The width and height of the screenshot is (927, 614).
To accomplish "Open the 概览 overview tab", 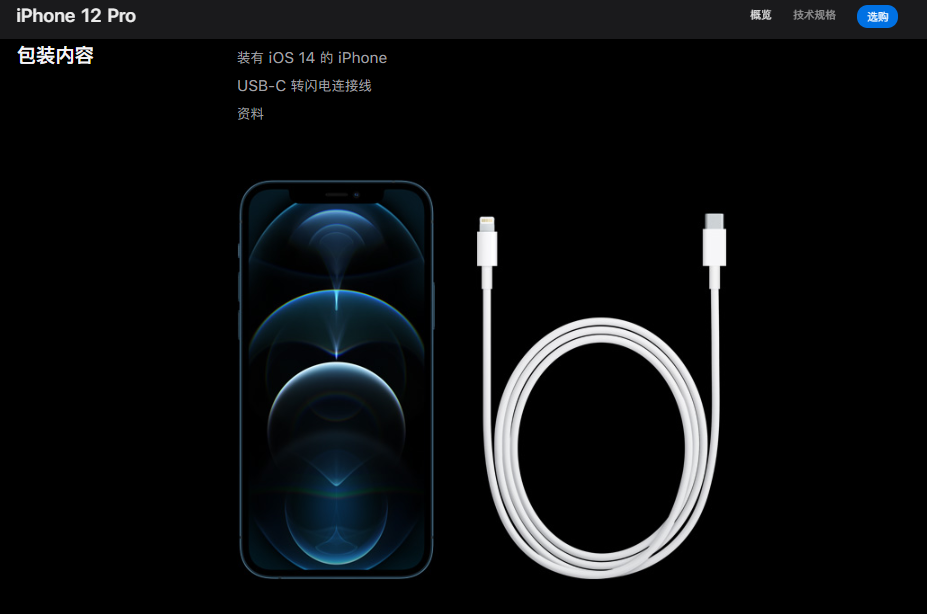I will pos(760,15).
